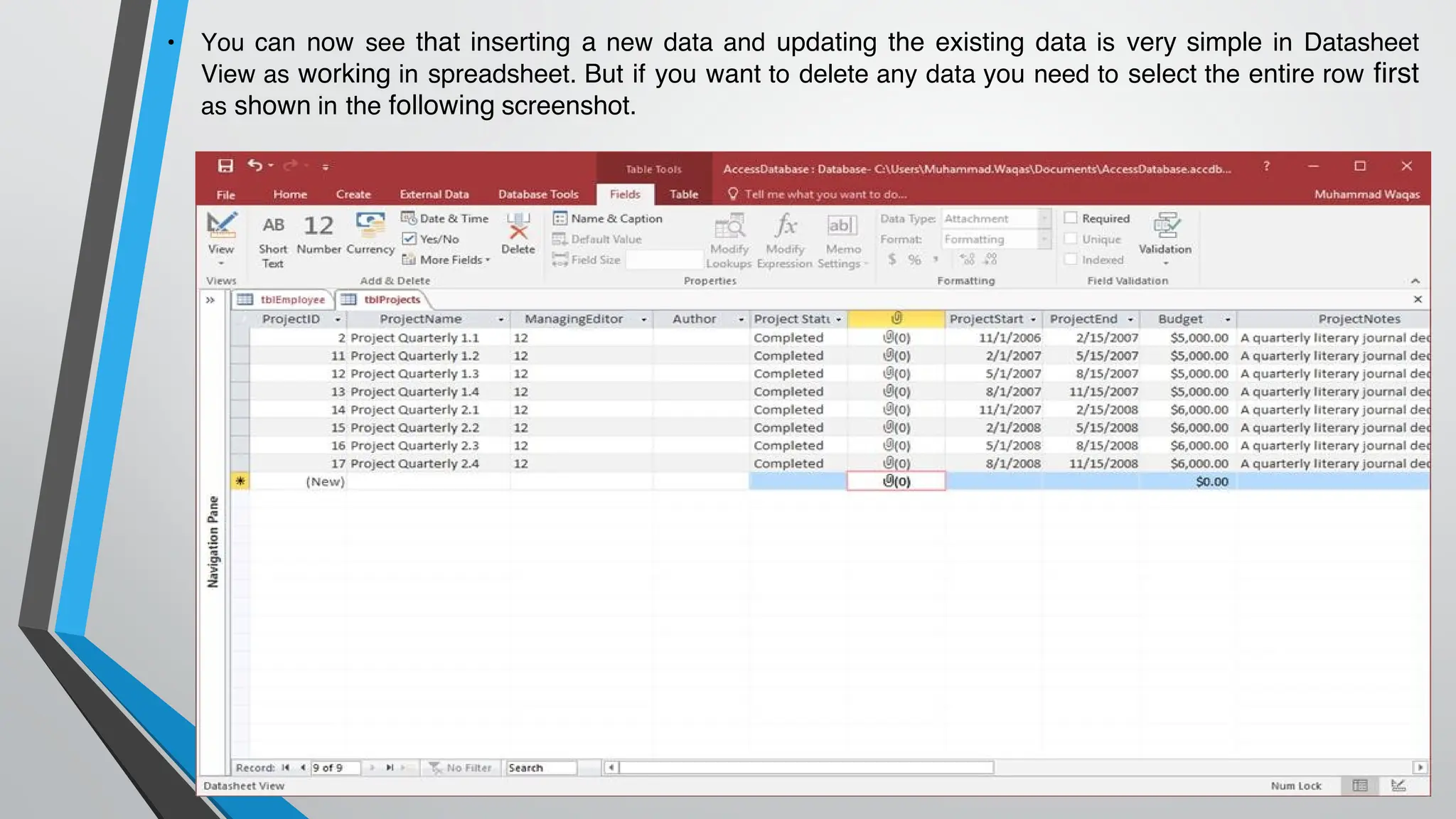Open the Validation menu button
Viewport: 1456px width, 819px height.
(x=1165, y=239)
